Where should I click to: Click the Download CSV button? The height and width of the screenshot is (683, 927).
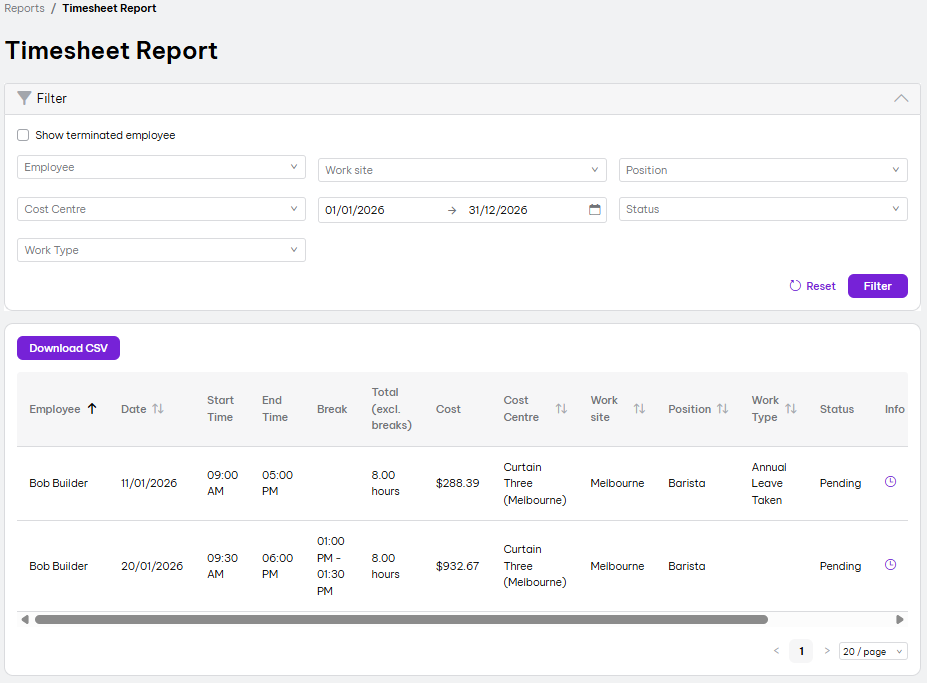68,348
